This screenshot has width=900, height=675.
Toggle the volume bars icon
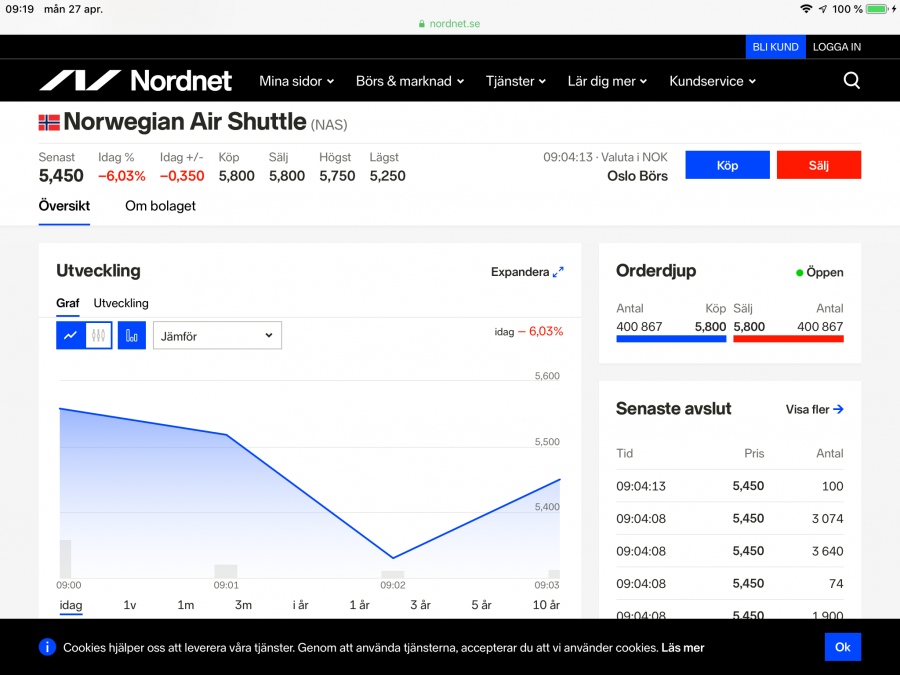[132, 336]
